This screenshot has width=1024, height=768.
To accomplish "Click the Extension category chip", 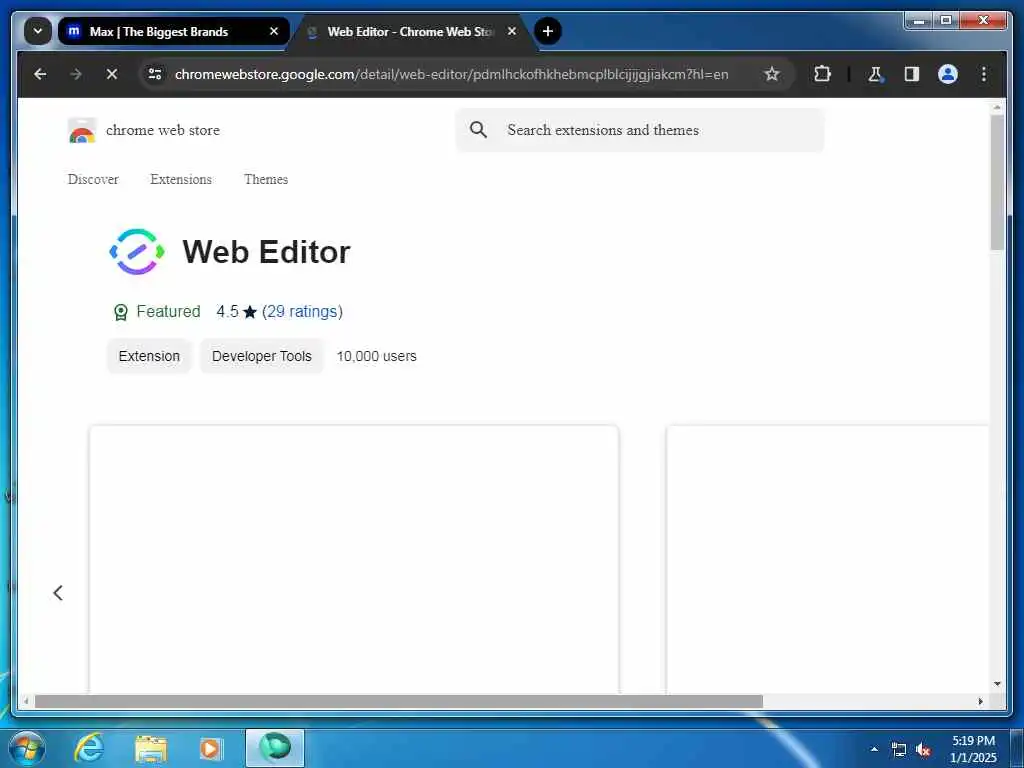I will (149, 356).
